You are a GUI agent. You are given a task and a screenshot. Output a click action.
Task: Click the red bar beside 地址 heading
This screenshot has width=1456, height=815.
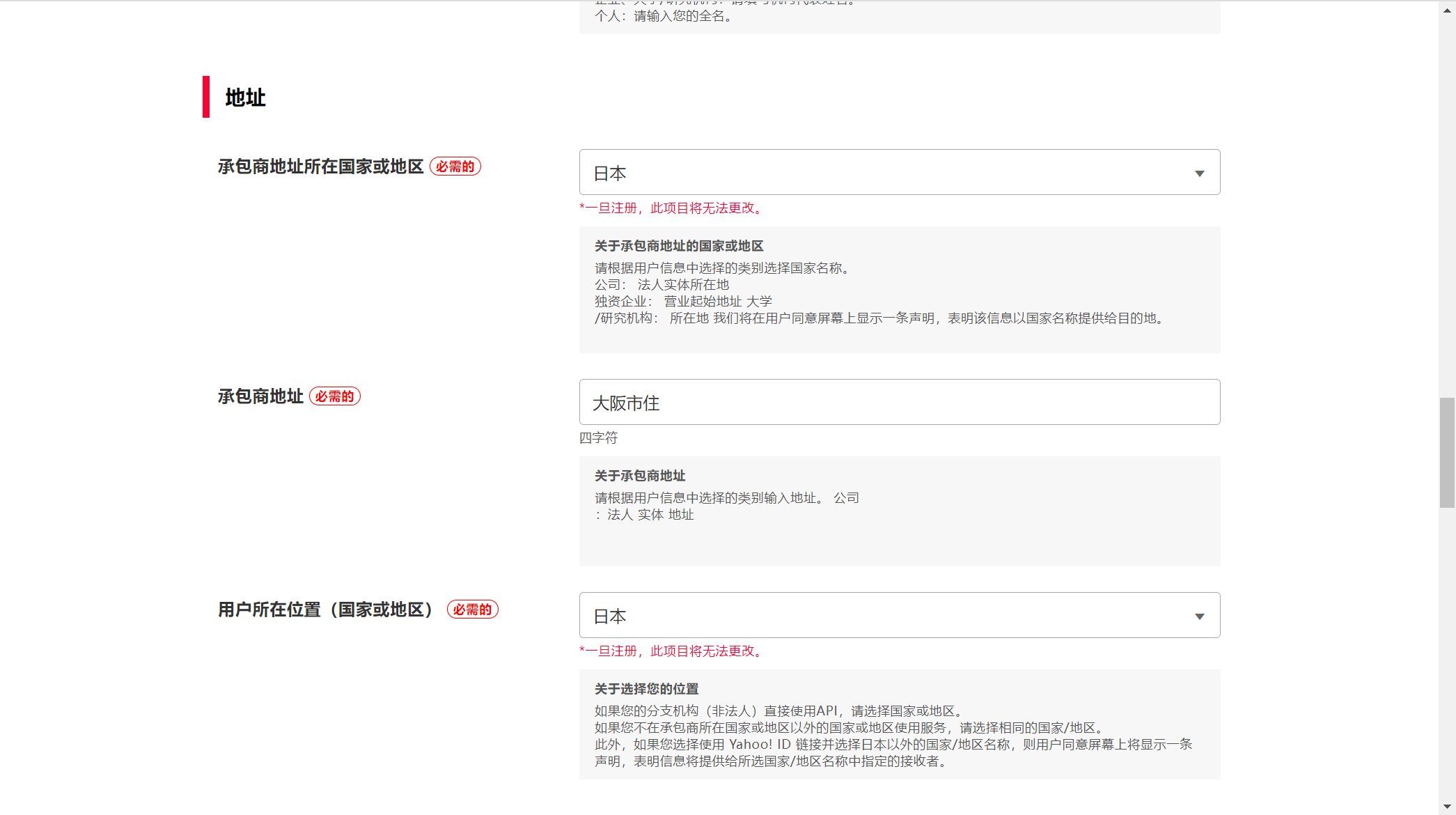[x=206, y=97]
